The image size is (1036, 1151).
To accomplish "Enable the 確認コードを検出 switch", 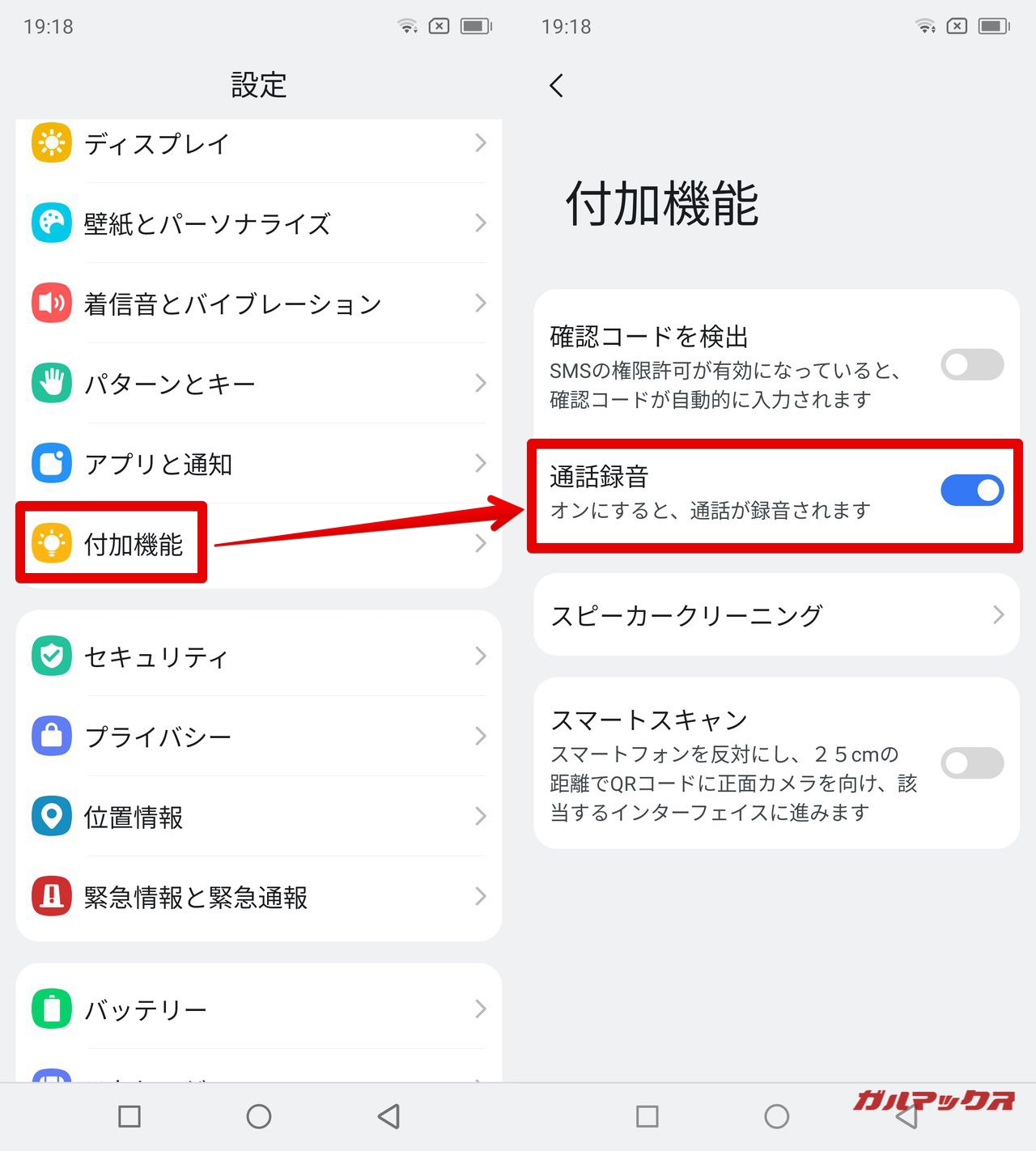I will click(972, 365).
